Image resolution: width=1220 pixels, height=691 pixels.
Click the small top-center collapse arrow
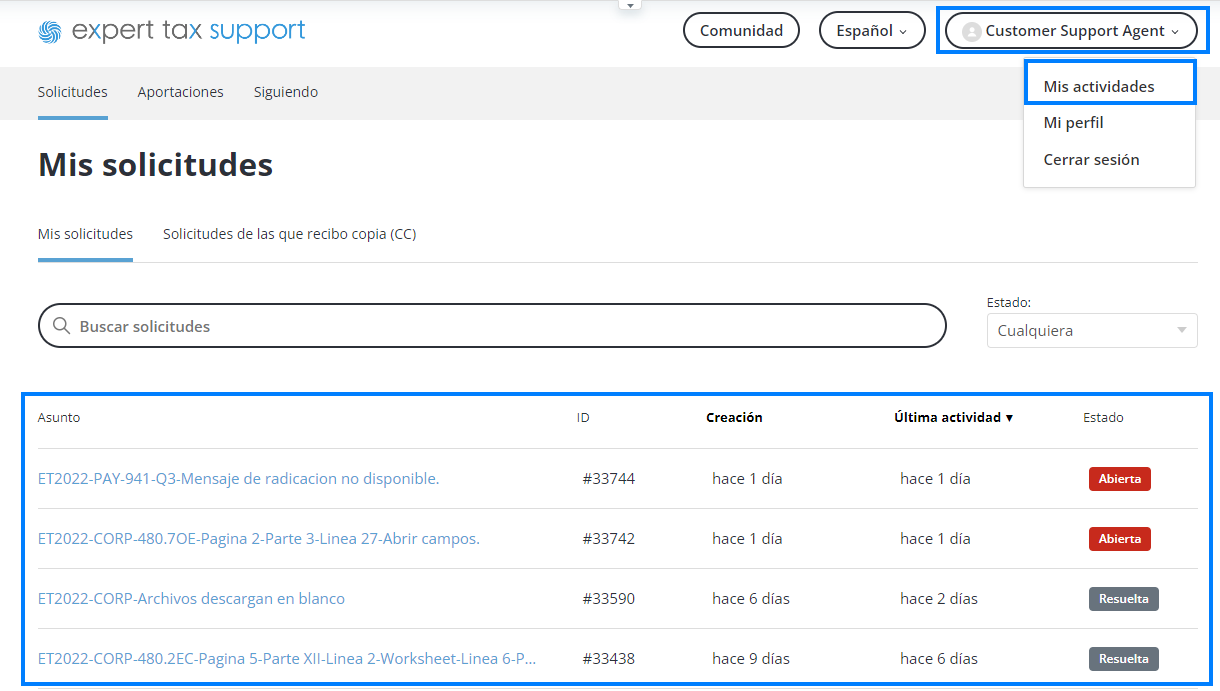pos(630,5)
